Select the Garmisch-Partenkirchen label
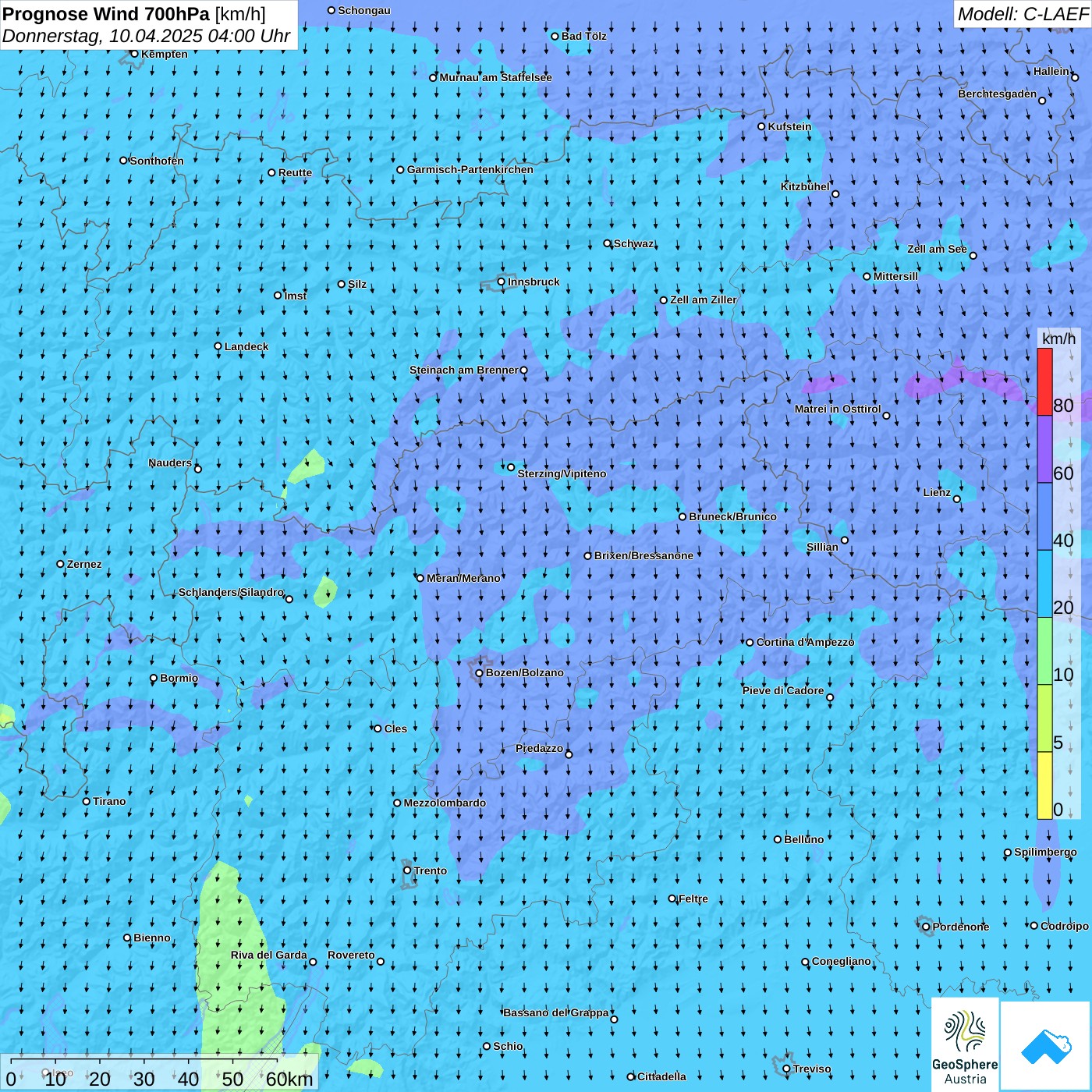1092x1092 pixels. (x=470, y=169)
